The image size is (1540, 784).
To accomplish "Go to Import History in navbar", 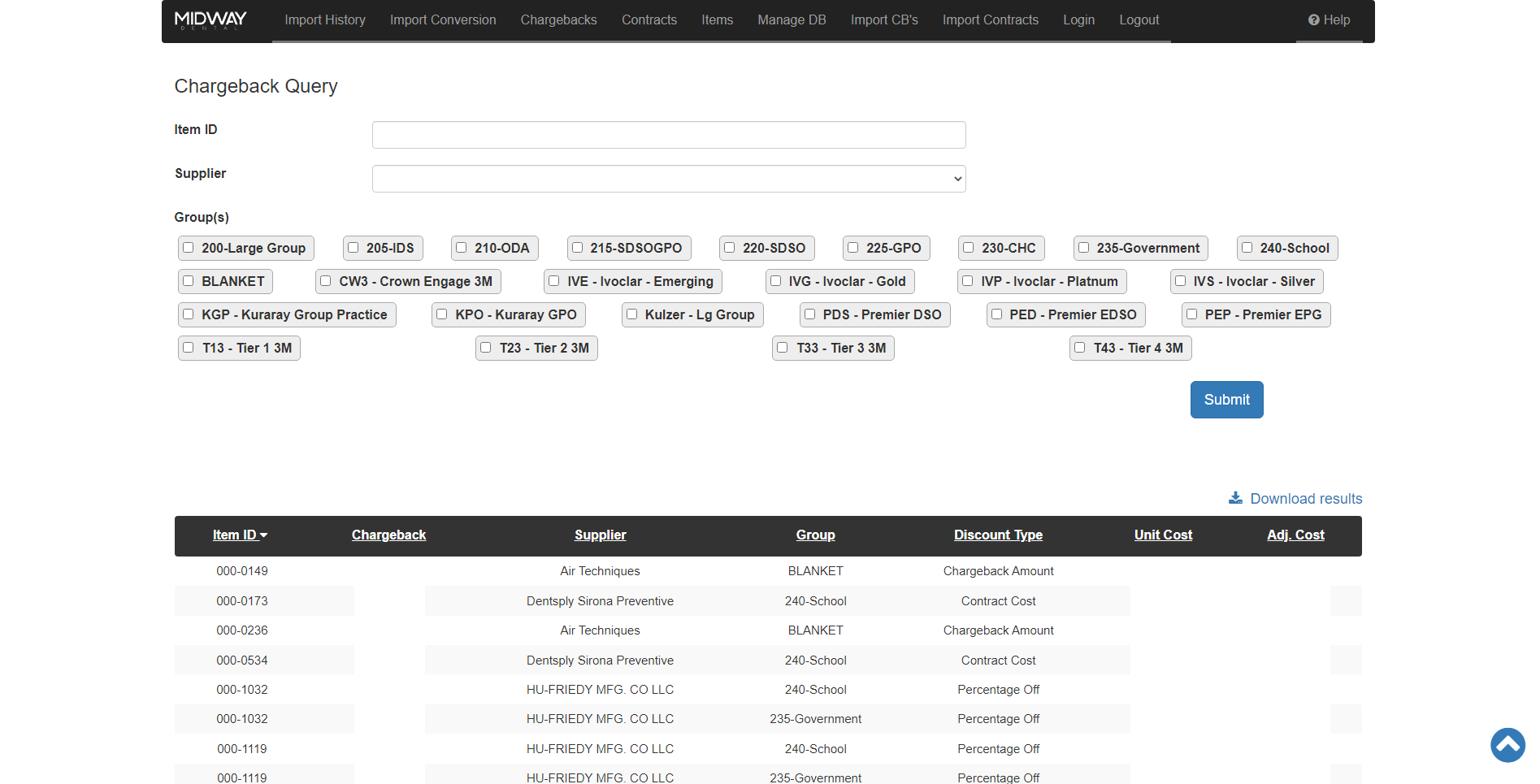I will (x=324, y=20).
